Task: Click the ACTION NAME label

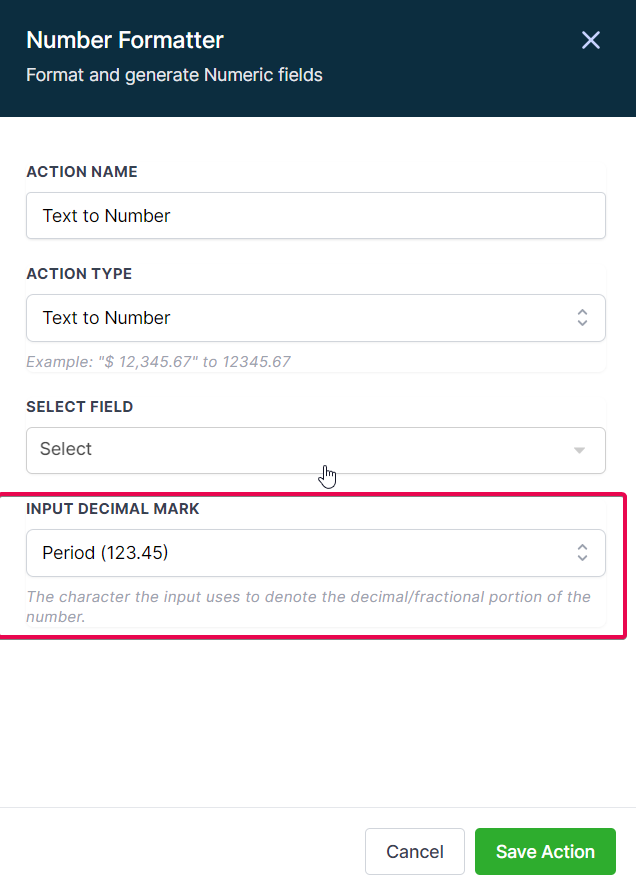Action: [x=82, y=172]
